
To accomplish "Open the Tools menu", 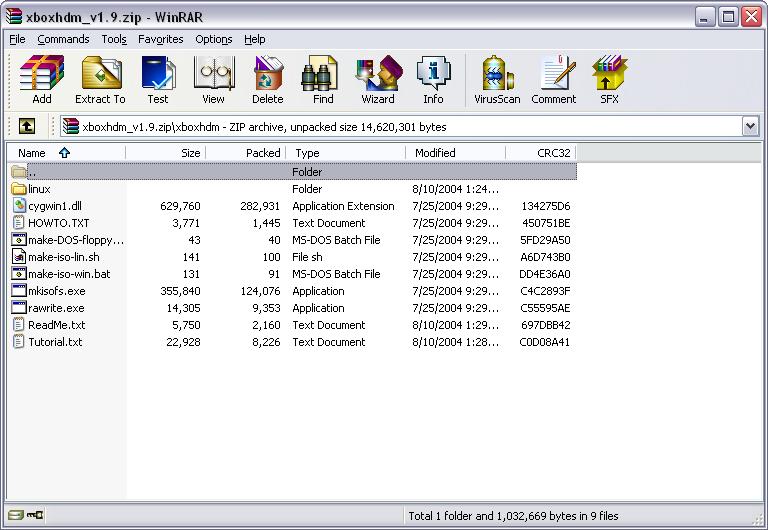I will (x=114, y=39).
